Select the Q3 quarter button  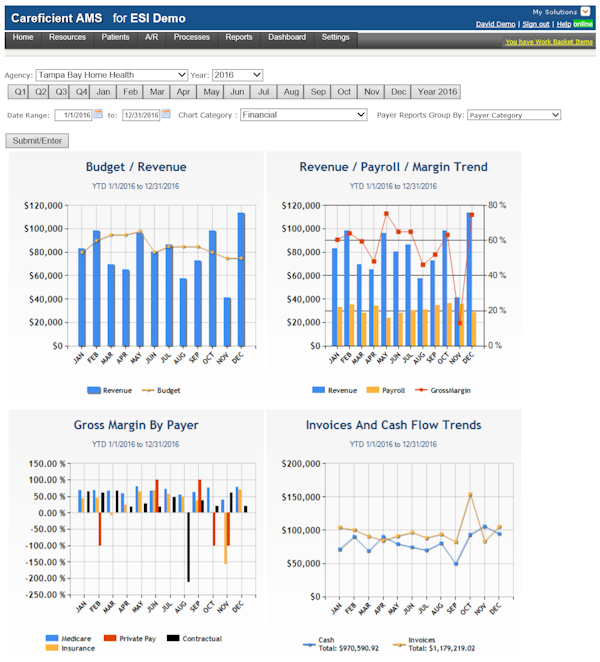59,92
